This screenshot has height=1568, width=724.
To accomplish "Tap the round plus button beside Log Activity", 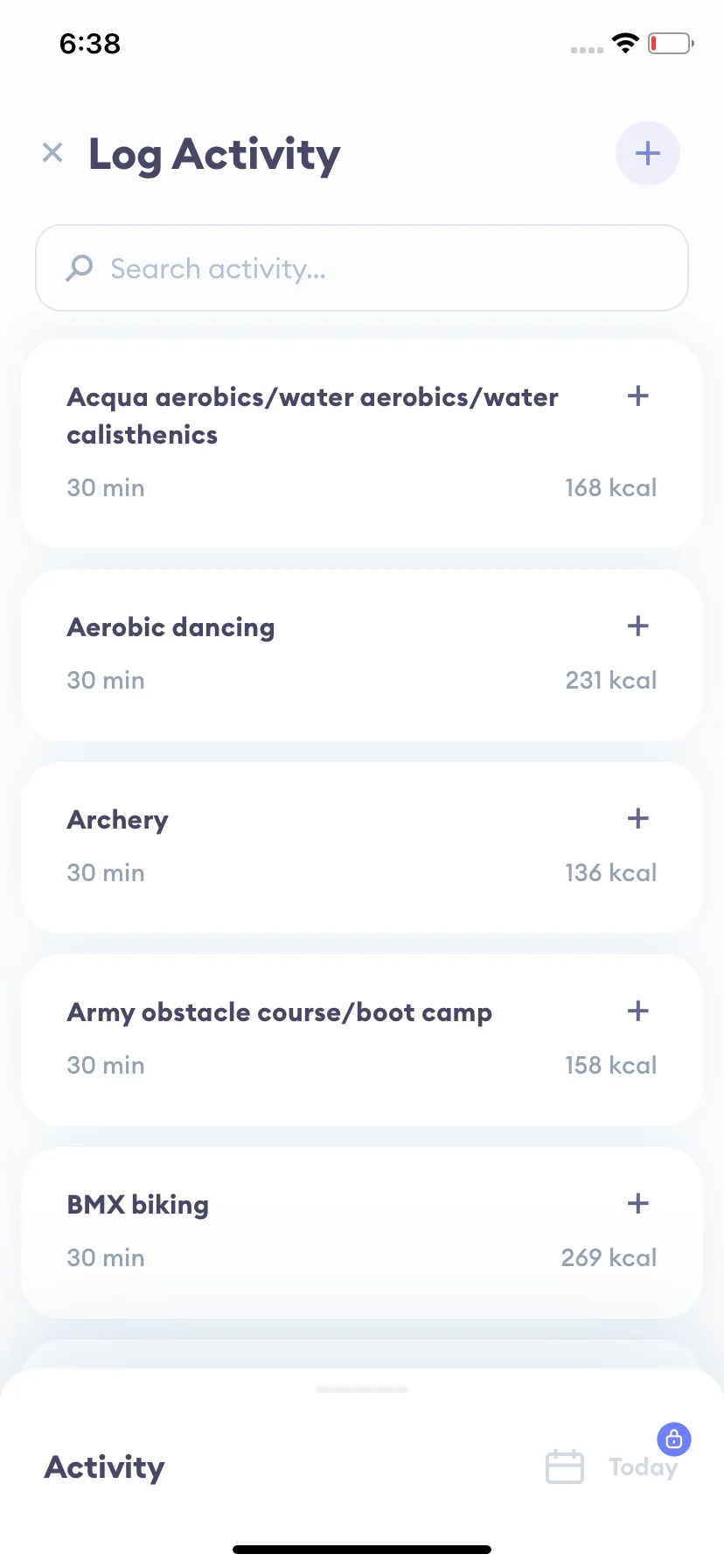I will [647, 153].
